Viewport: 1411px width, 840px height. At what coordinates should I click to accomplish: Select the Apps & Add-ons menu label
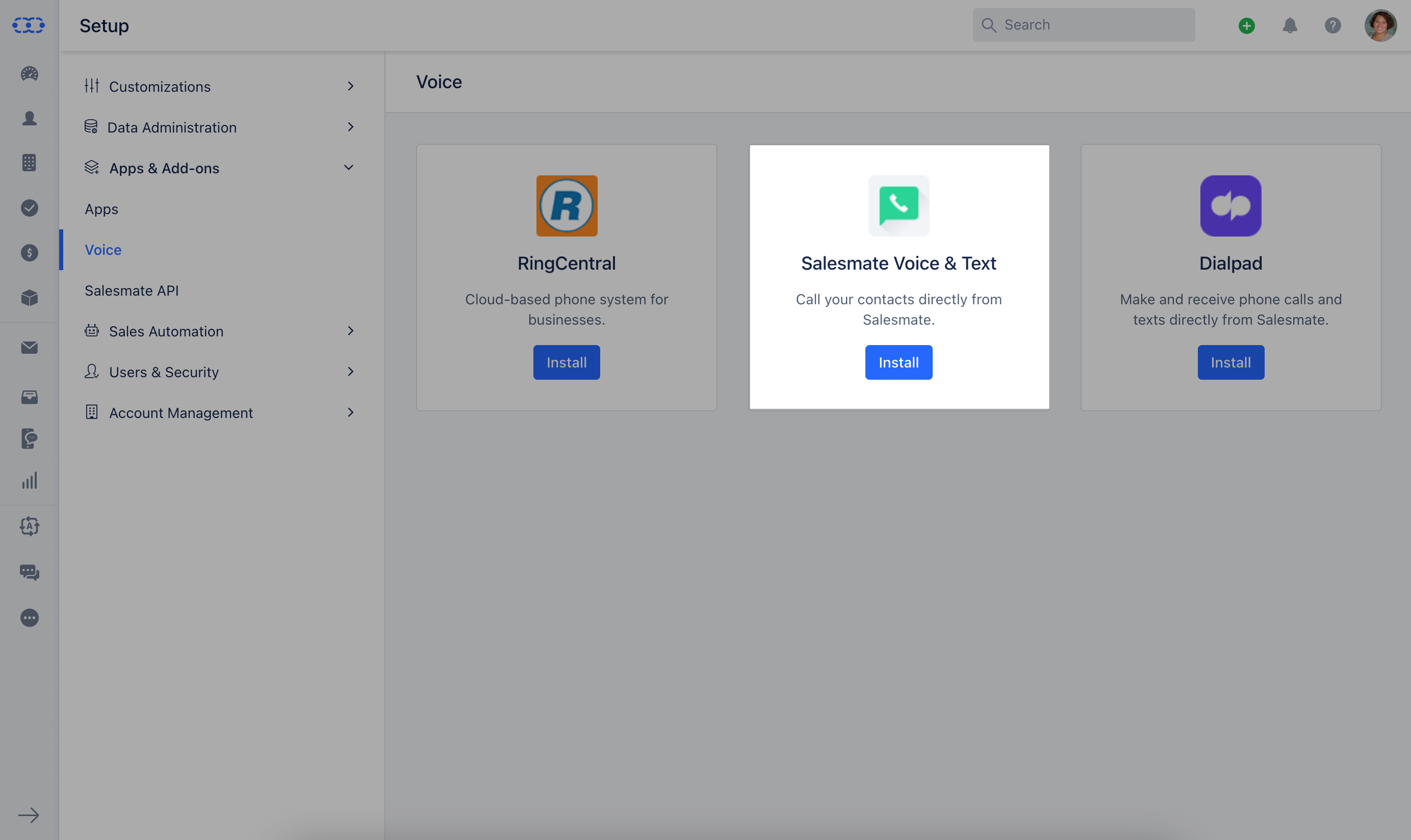click(164, 168)
